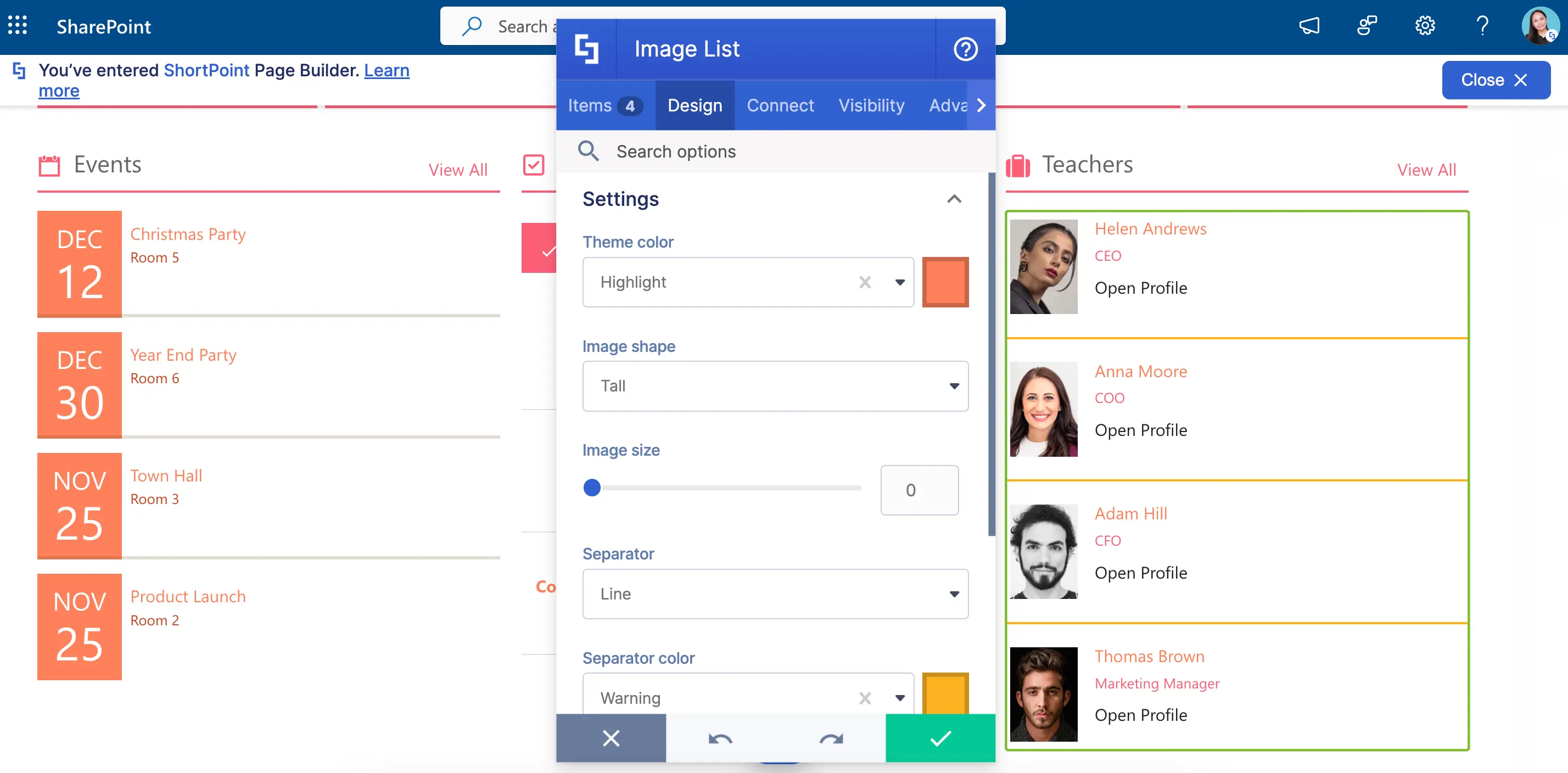Click the megaphone announcements icon
This screenshot has height=773, width=1568.
pos(1309,26)
